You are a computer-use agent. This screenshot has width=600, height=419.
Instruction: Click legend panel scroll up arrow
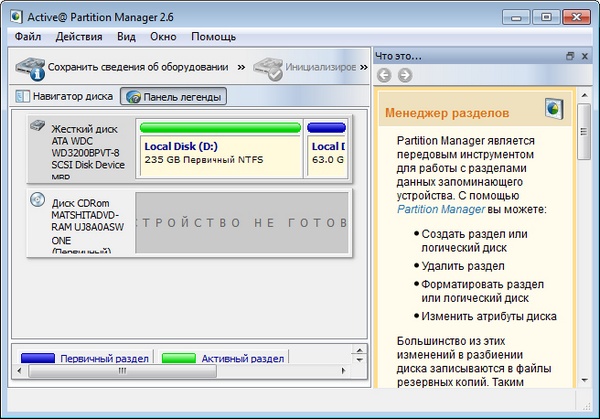pyautogui.click(x=359, y=350)
